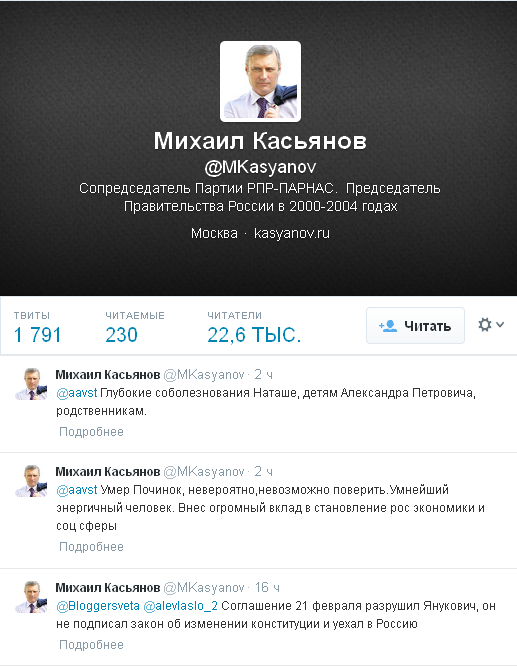Click the avatar beside the Починок tweet
517x667 pixels.
(x=31, y=481)
